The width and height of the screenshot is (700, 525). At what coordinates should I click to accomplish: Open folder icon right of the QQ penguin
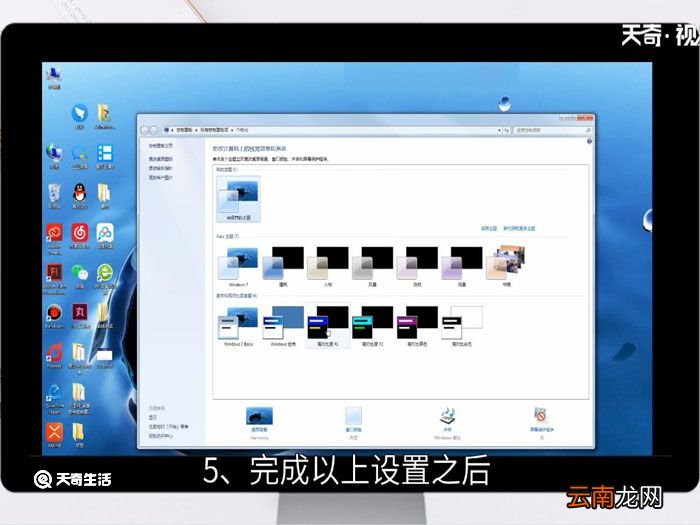click(x=104, y=196)
